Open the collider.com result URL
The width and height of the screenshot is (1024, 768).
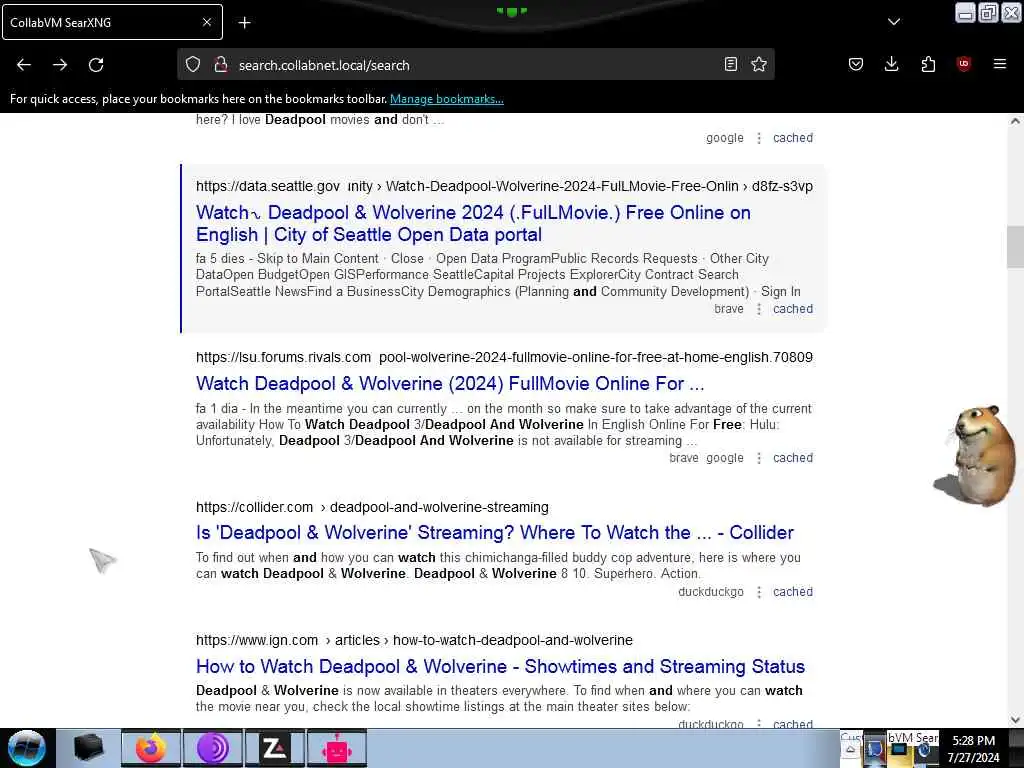372,507
